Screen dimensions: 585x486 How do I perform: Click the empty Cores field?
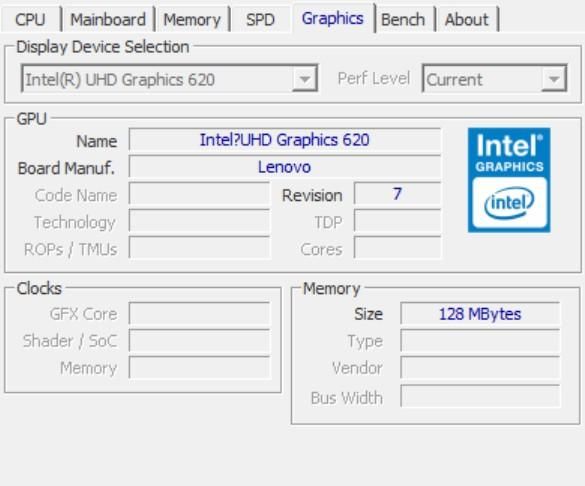[x=397, y=248]
